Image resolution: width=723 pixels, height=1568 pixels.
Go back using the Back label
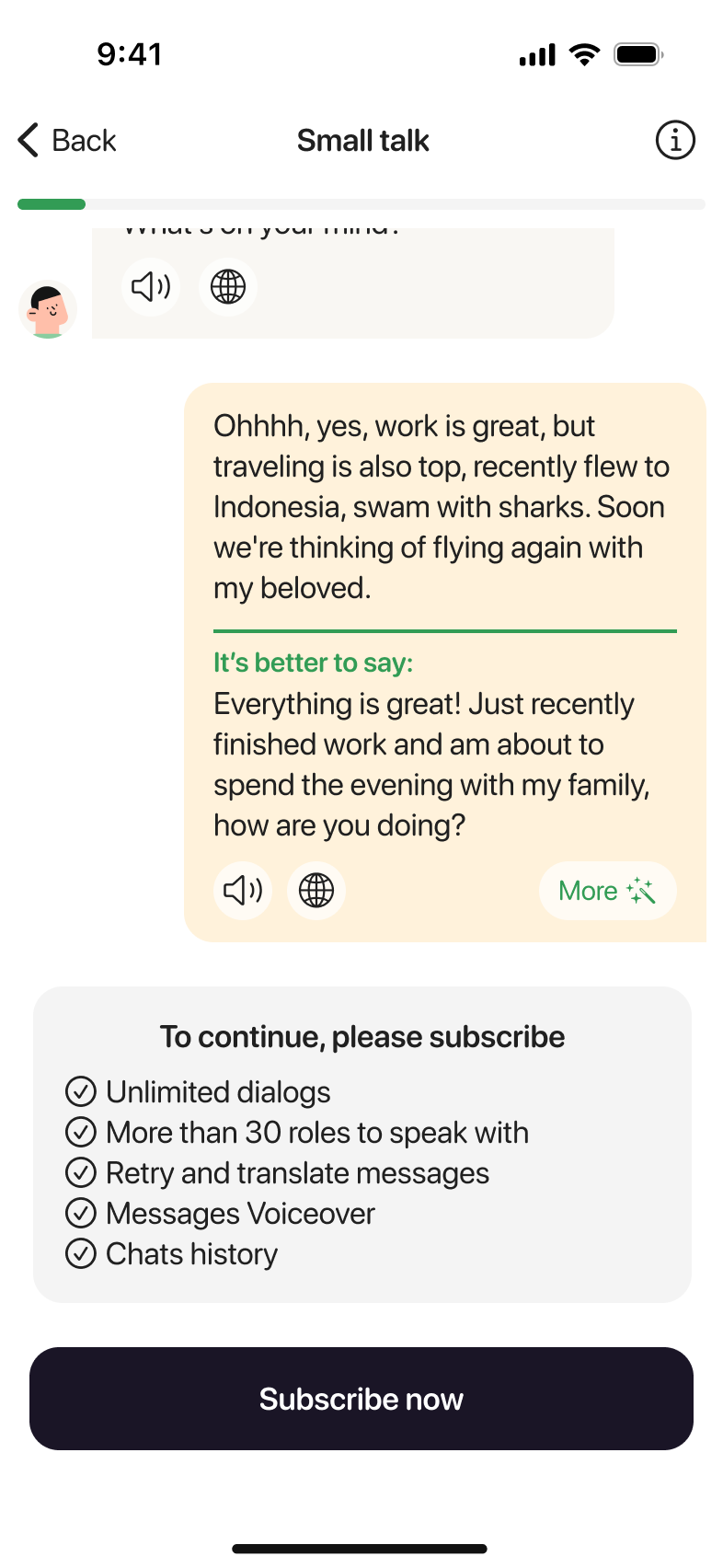click(84, 141)
